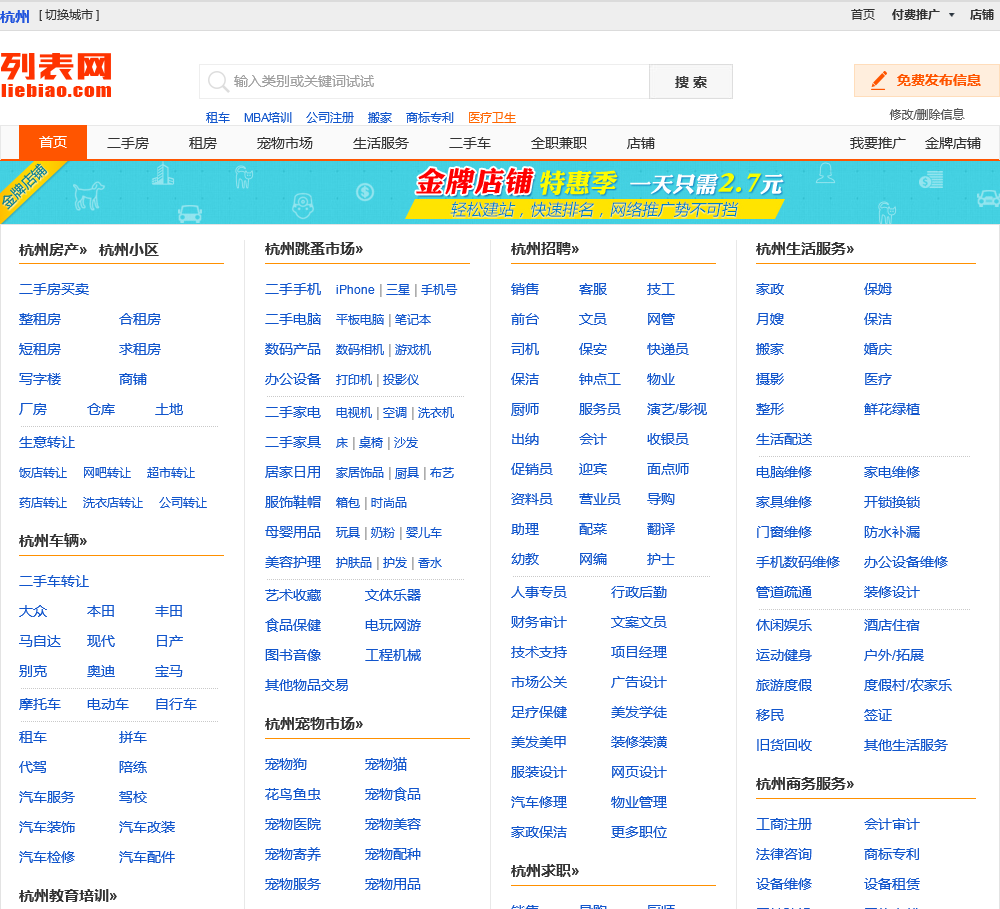Open the 杭州跳蚤市场 section heading

click(x=314, y=249)
